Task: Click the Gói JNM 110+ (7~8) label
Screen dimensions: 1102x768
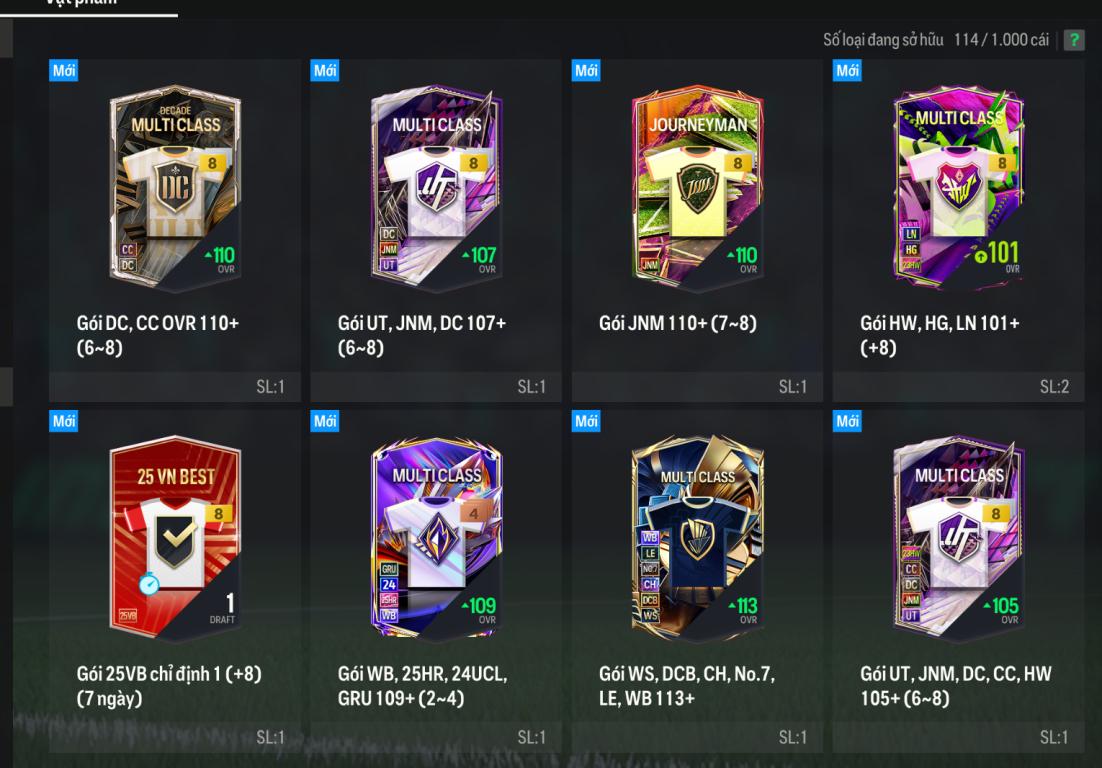Action: point(678,323)
